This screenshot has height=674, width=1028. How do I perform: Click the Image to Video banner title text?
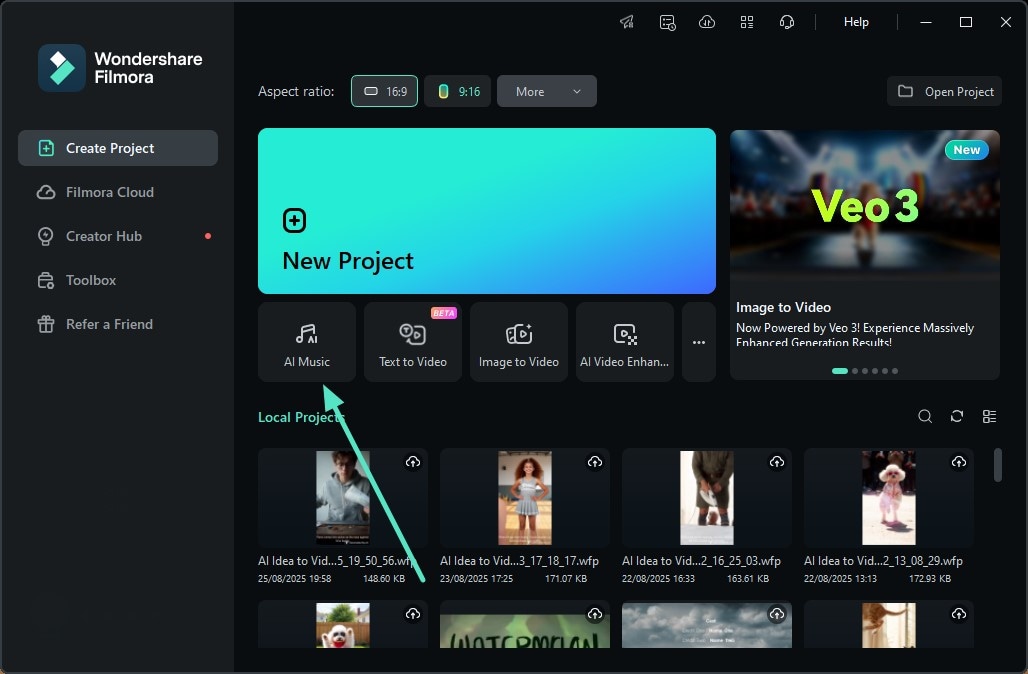(783, 307)
